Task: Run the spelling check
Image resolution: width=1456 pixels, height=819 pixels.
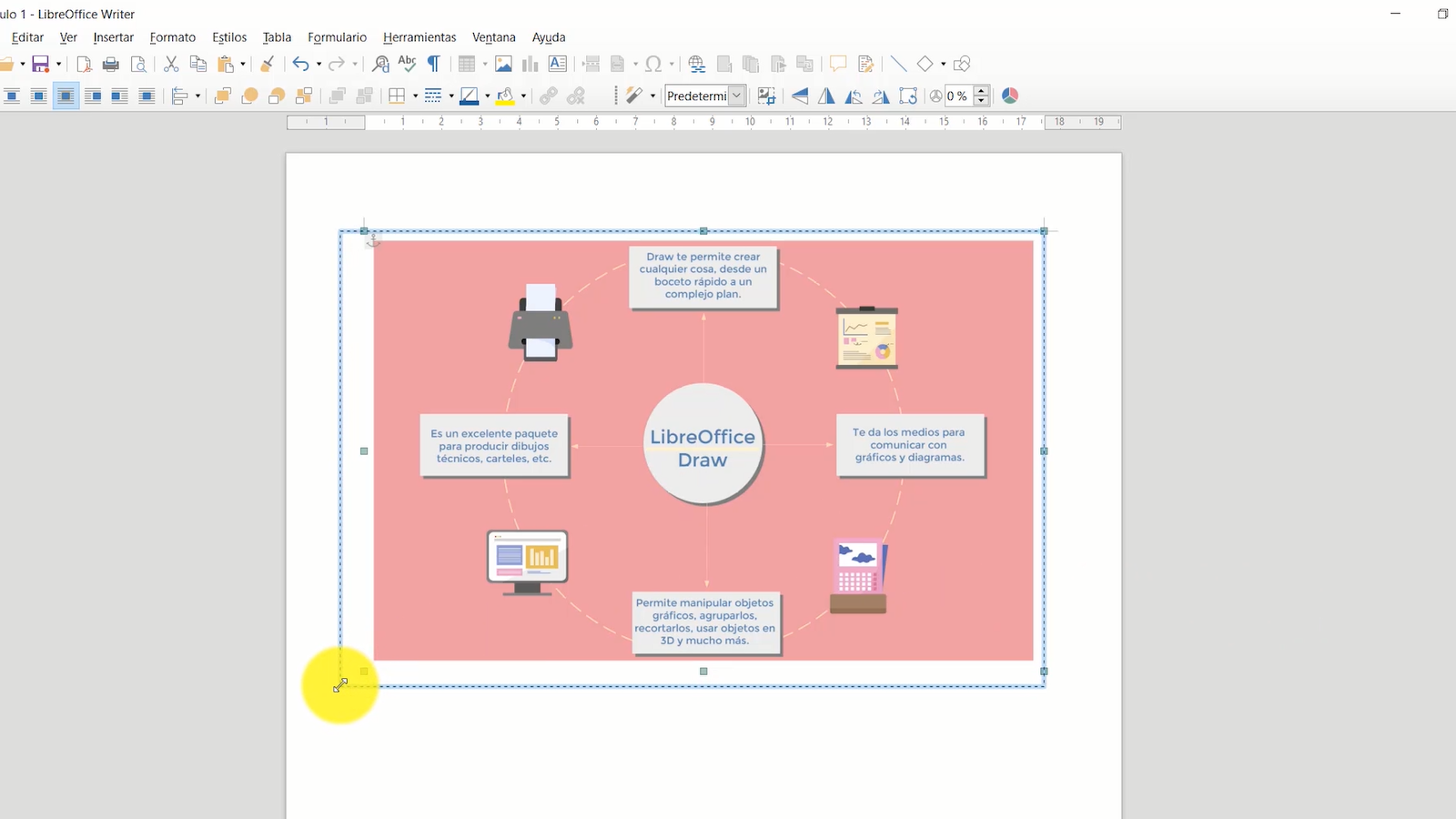Action: click(407, 64)
